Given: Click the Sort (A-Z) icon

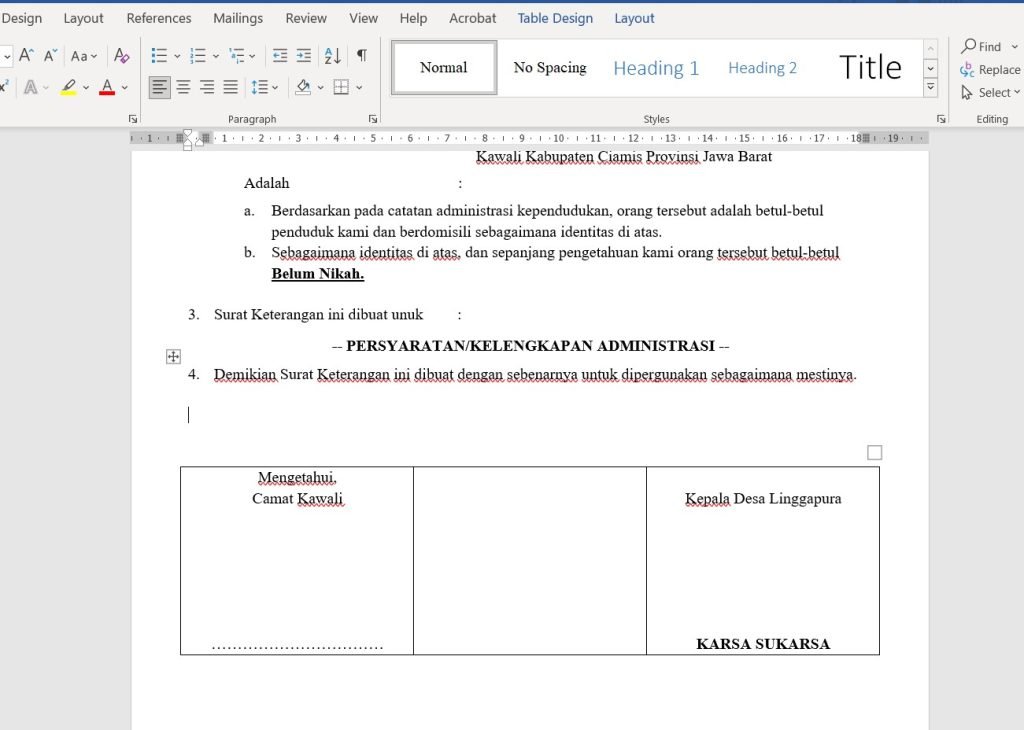Looking at the screenshot, I should point(333,56).
